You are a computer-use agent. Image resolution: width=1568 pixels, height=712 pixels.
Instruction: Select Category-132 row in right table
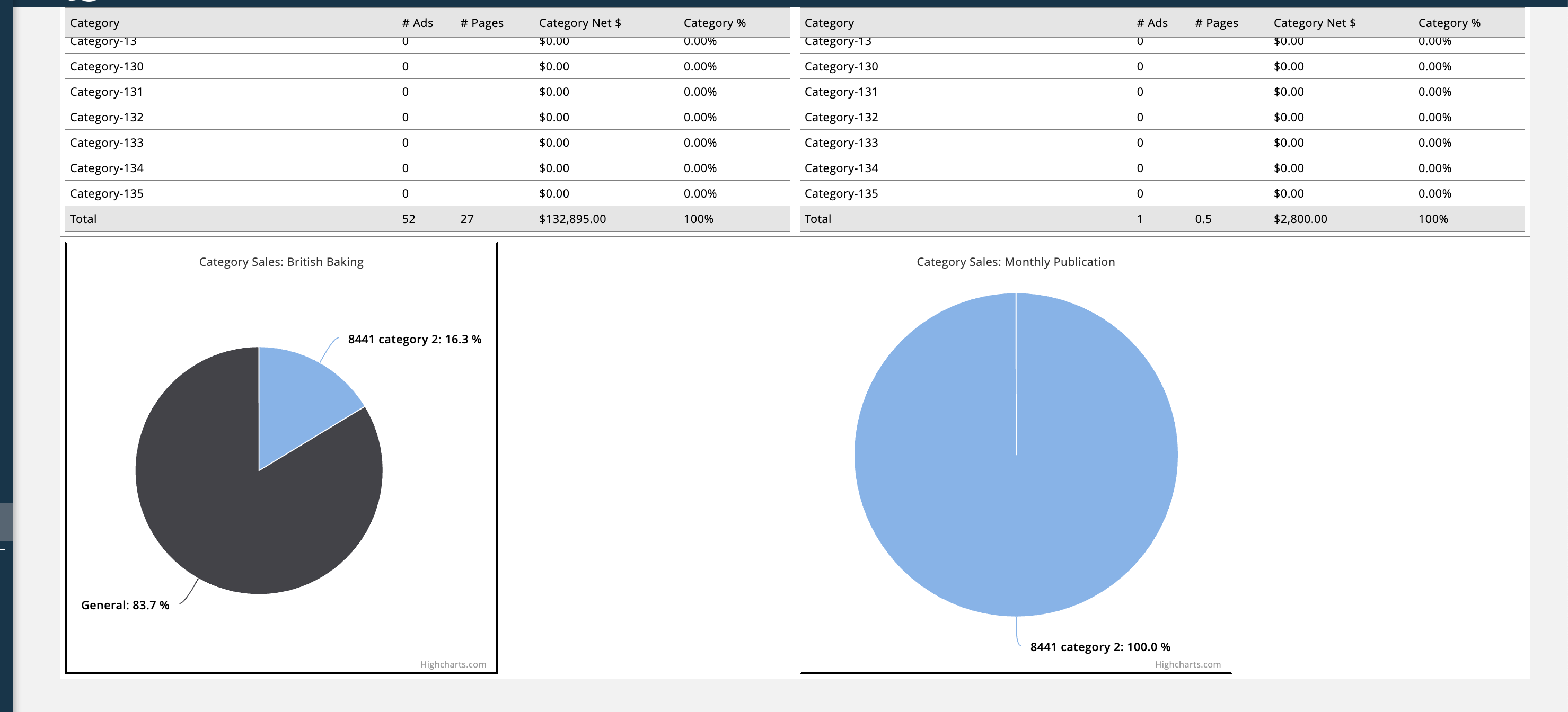[1162, 117]
